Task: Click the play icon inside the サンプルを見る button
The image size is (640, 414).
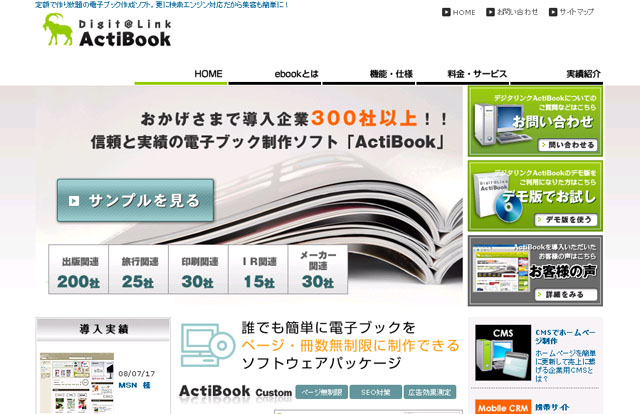Action: 74,201
